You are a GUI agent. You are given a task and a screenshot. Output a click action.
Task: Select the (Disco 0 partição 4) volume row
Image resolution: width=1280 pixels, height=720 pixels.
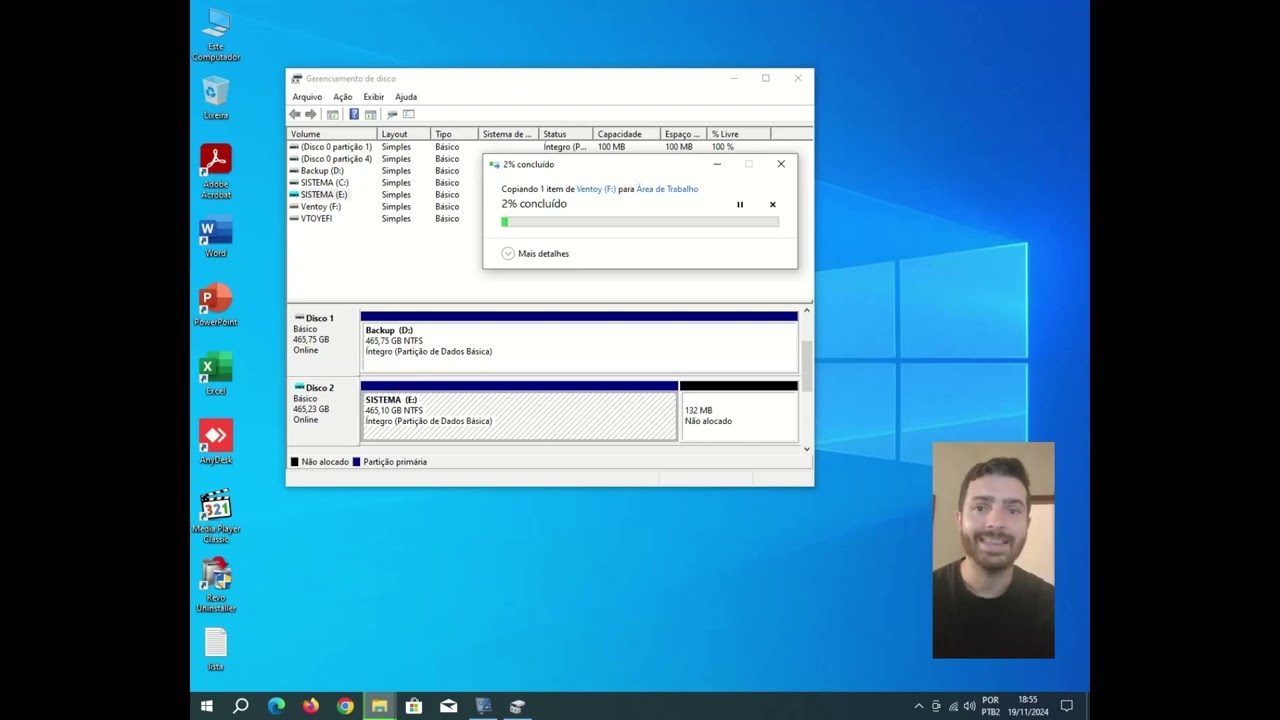(336, 159)
